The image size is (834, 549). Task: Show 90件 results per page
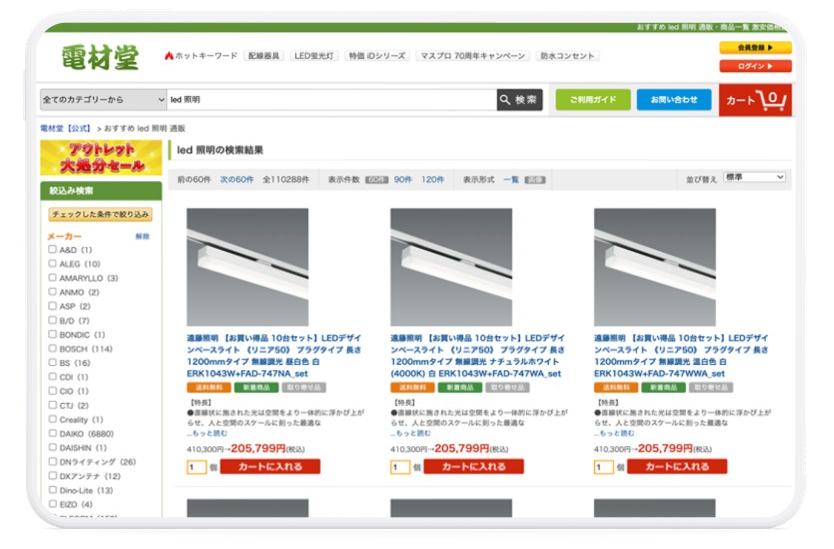(x=403, y=179)
